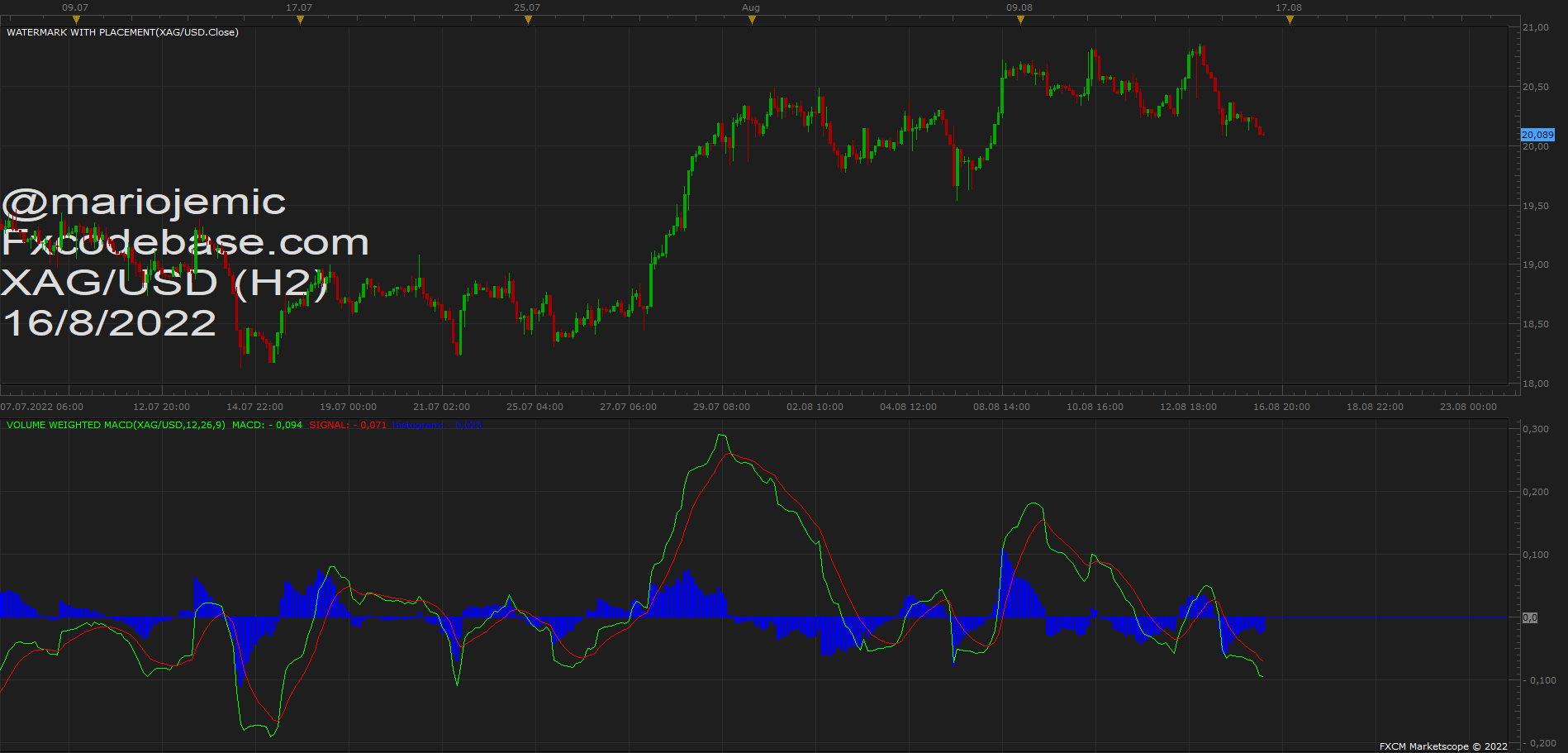The width and height of the screenshot is (1568, 753).
Task: Click the 14.07 22:00 time axis label
Action: (254, 407)
